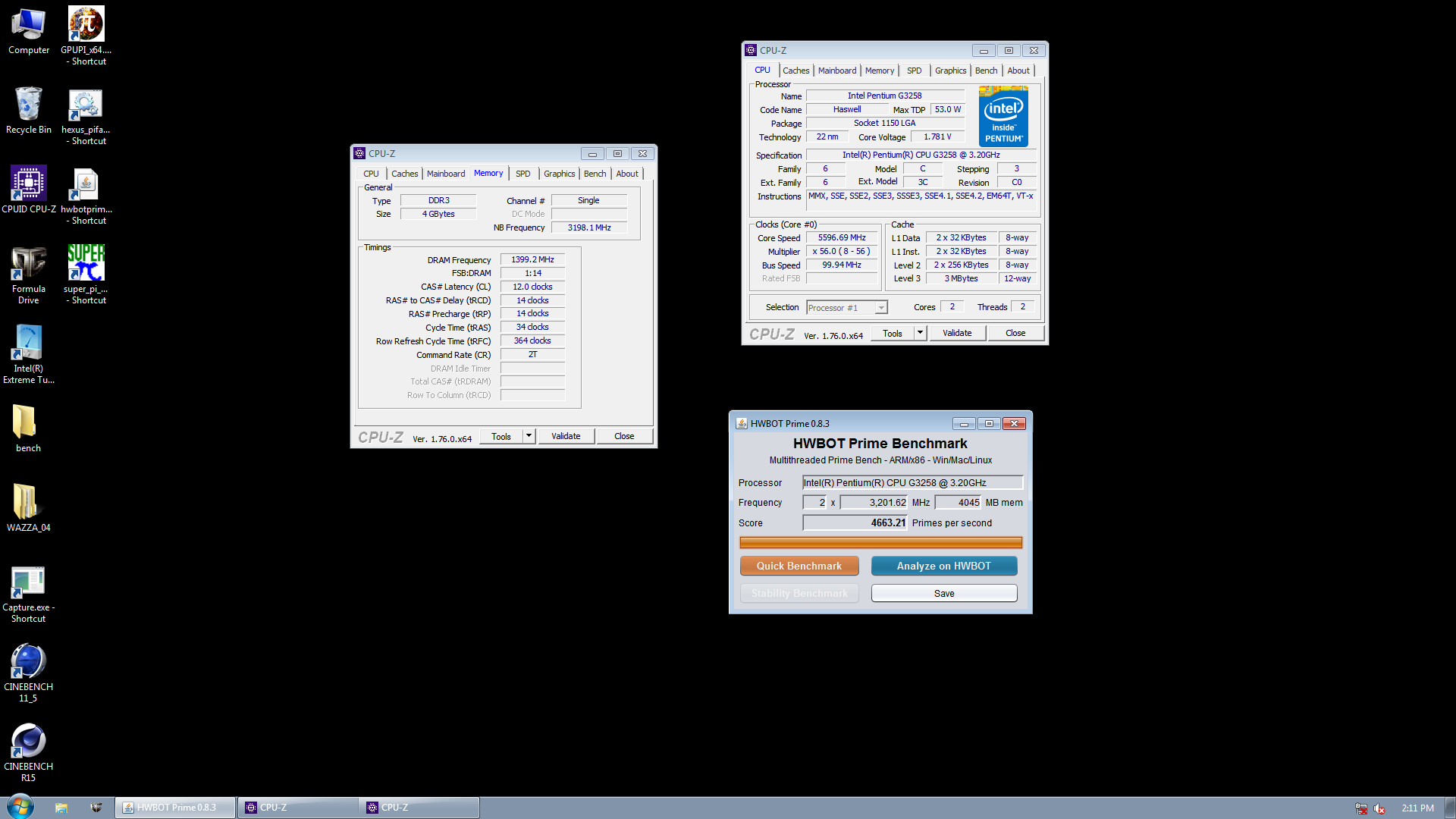Click the NB Frequency value 3198.1 MHz
Screen dimensions: 1456x819
click(589, 227)
